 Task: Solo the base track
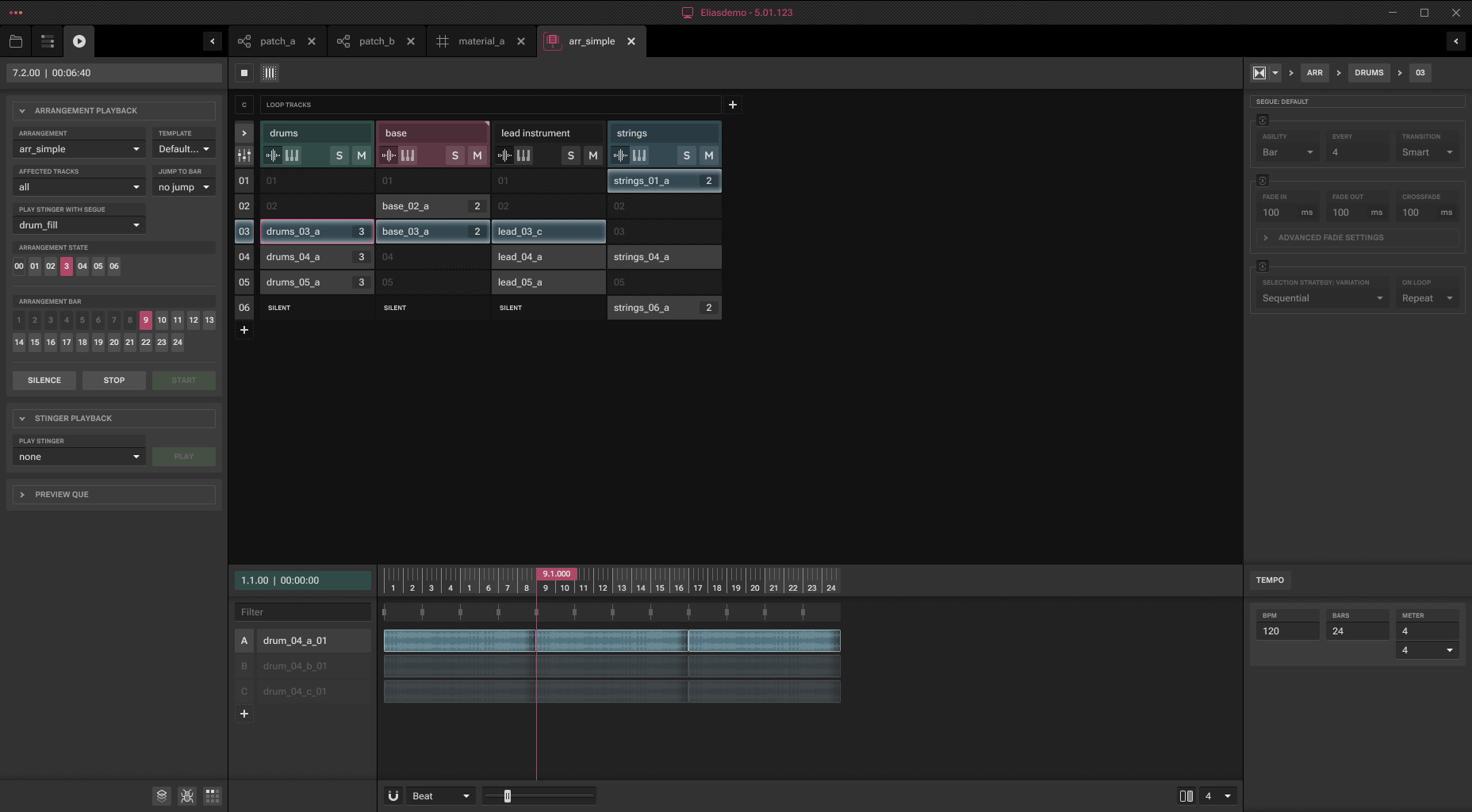coord(455,155)
